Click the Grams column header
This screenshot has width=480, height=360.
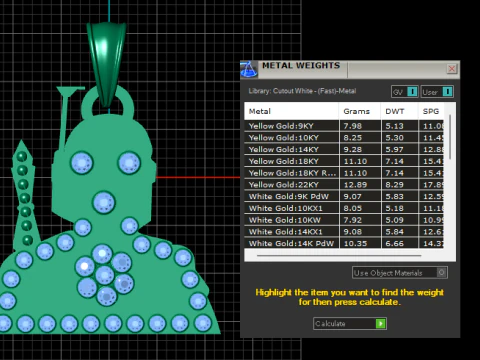click(x=360, y=111)
